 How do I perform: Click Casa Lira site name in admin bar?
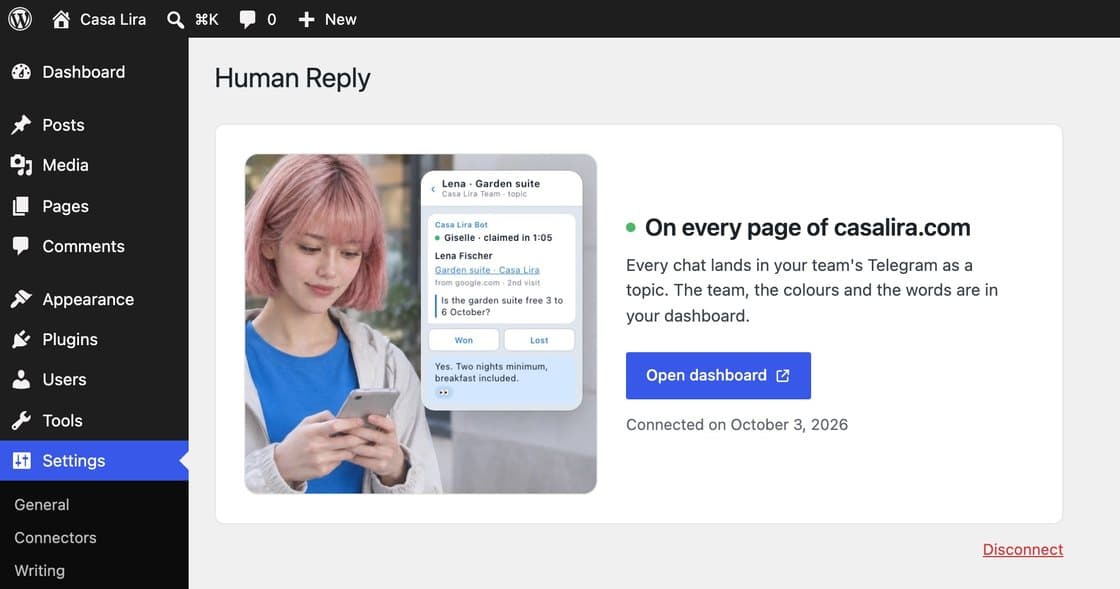(x=113, y=19)
